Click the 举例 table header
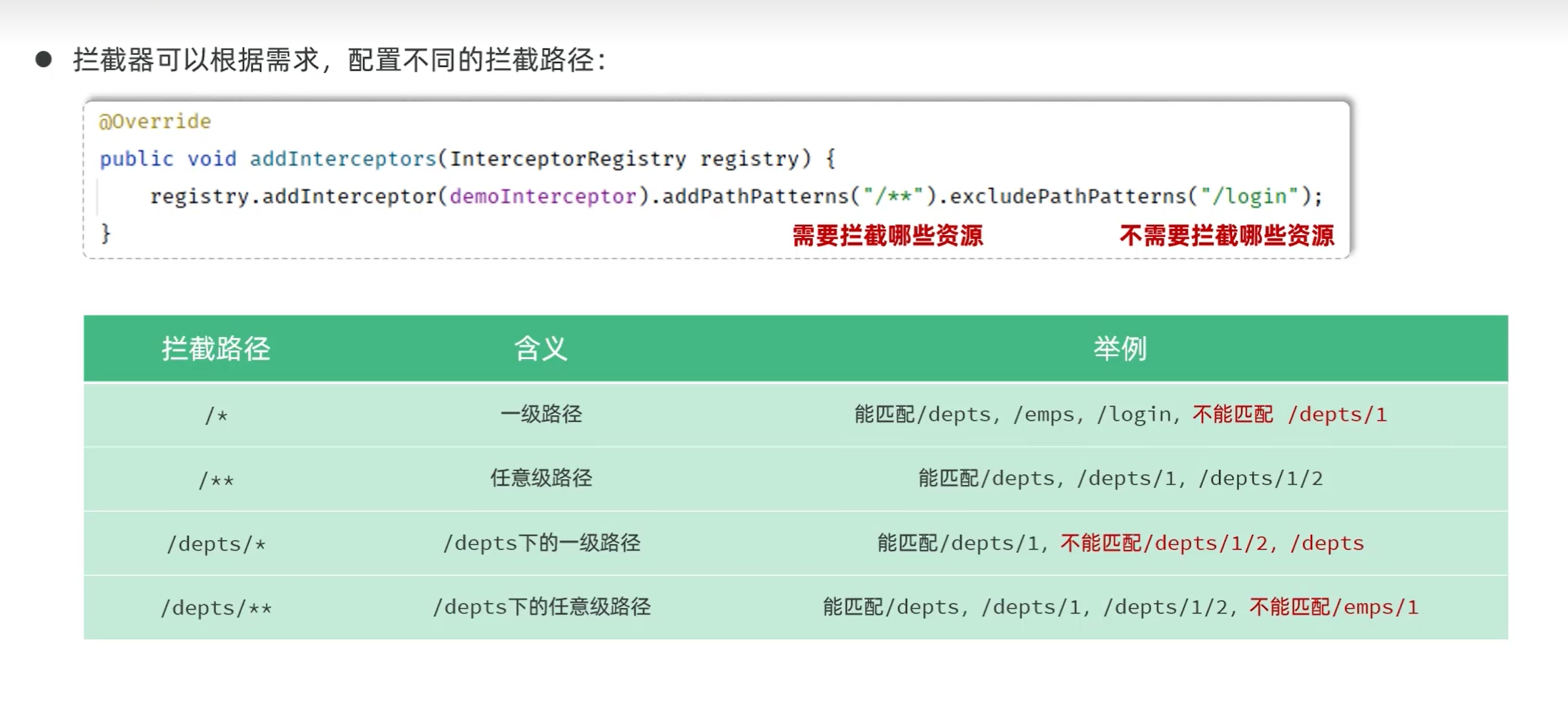1568x711 pixels. pos(1120,348)
